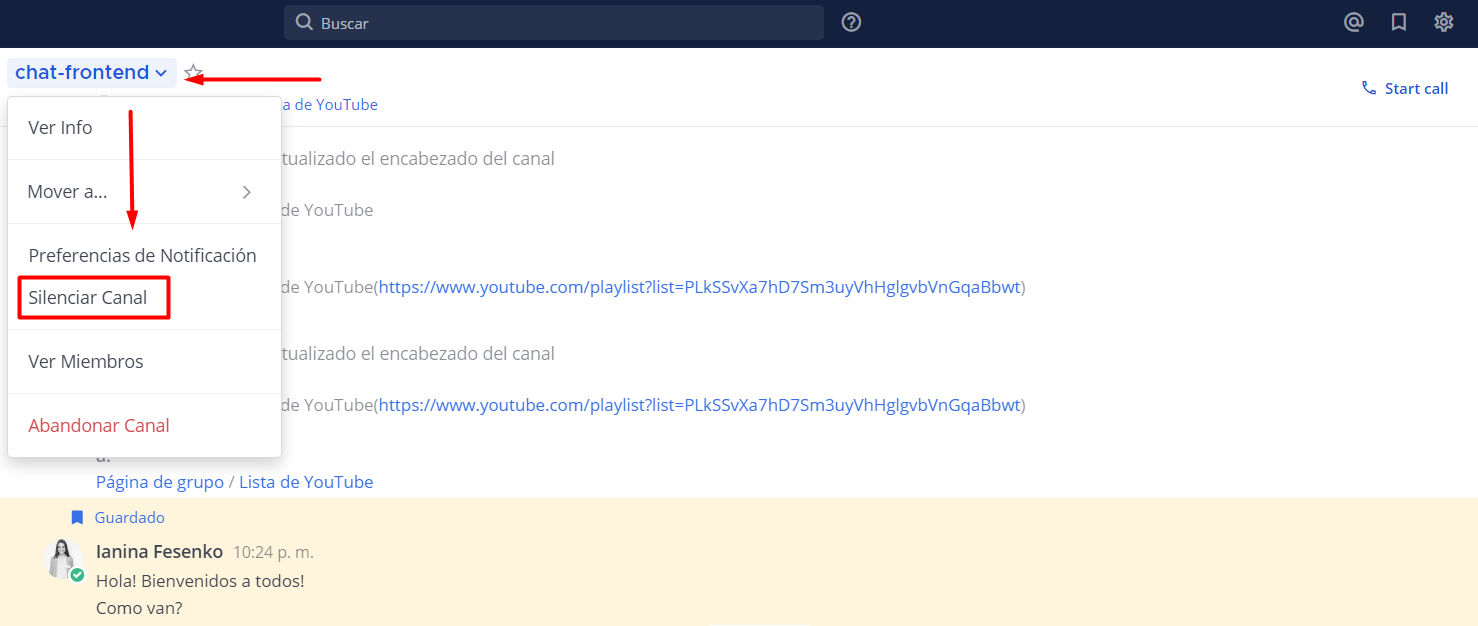Viewport: 1478px width, 626px height.
Task: Choose Silenciar Canal to mute channel
Action: coord(88,298)
